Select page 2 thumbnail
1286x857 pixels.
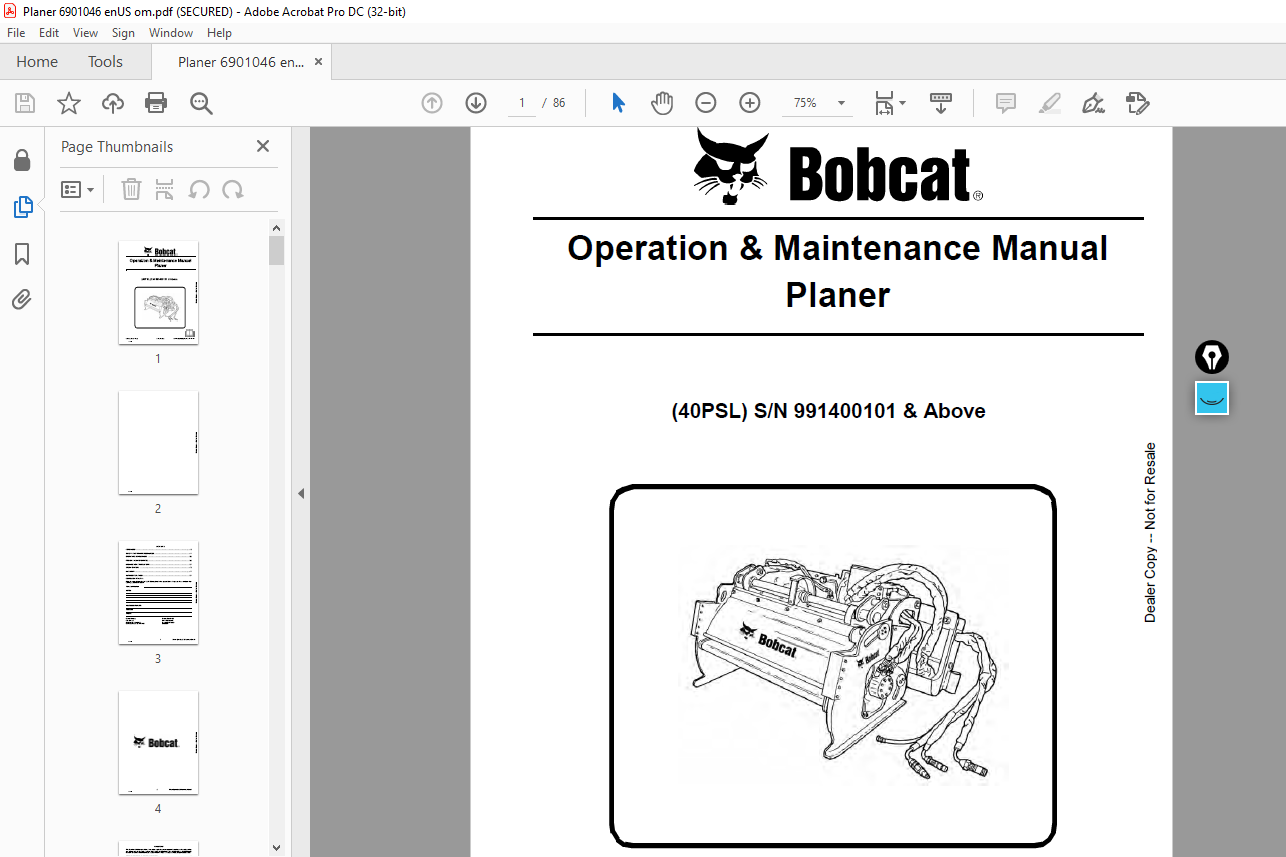(x=158, y=443)
